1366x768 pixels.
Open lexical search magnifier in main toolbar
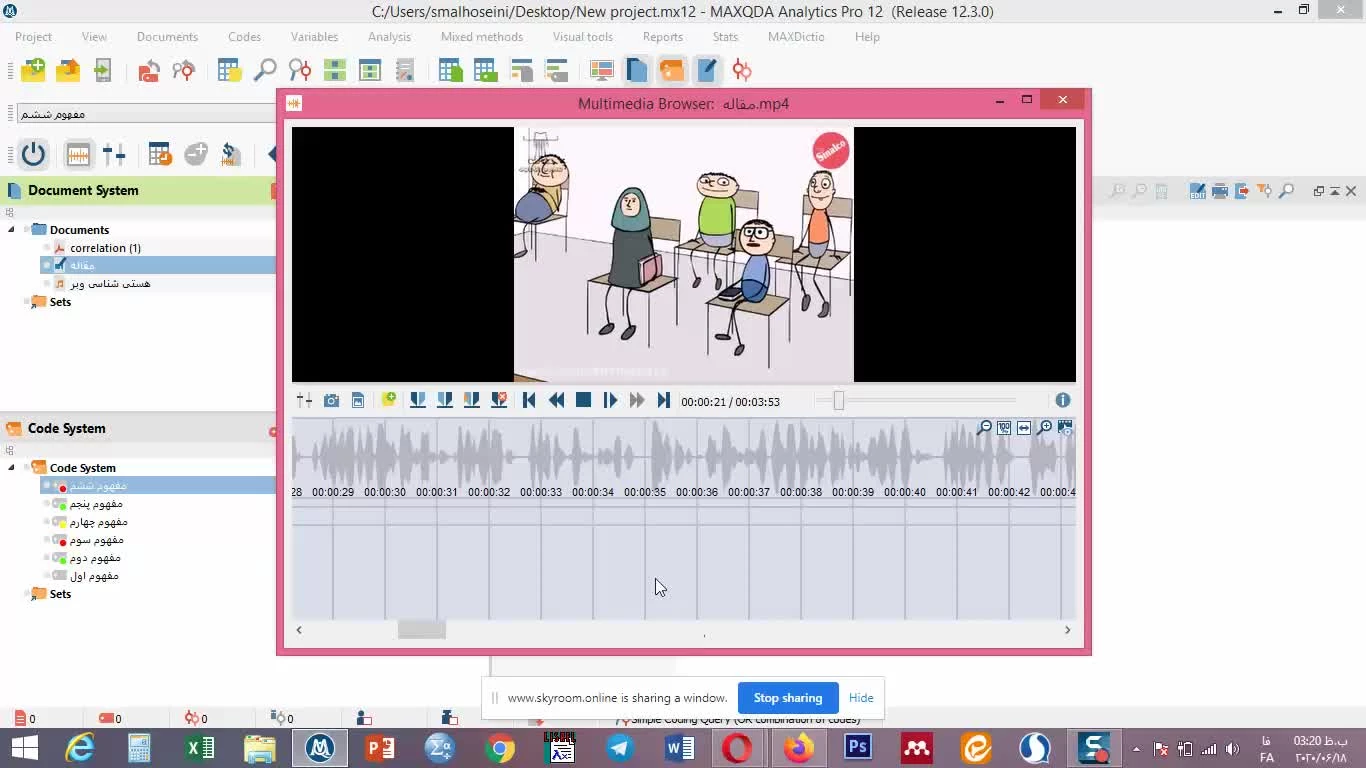(x=265, y=70)
